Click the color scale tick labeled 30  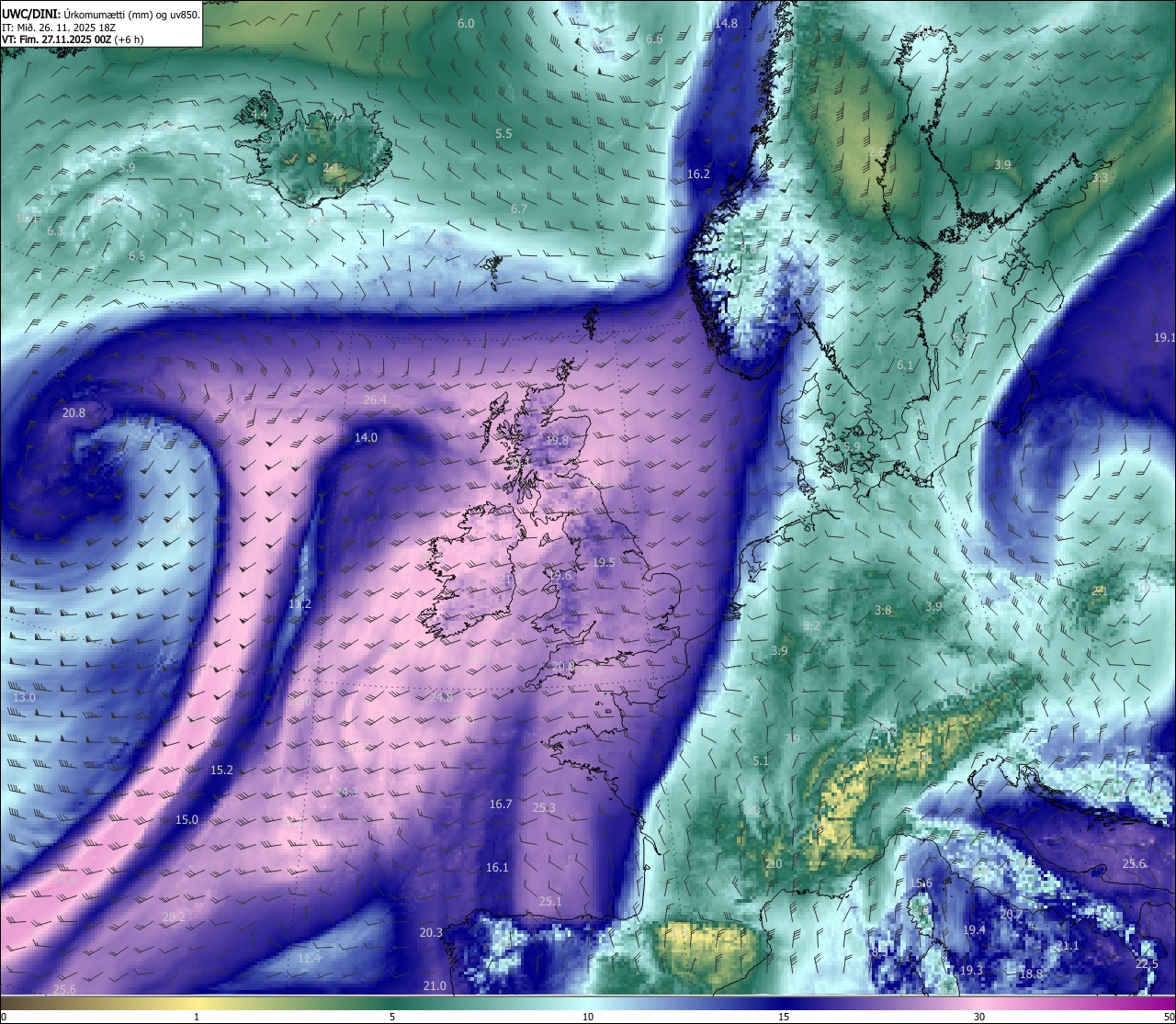click(979, 1017)
